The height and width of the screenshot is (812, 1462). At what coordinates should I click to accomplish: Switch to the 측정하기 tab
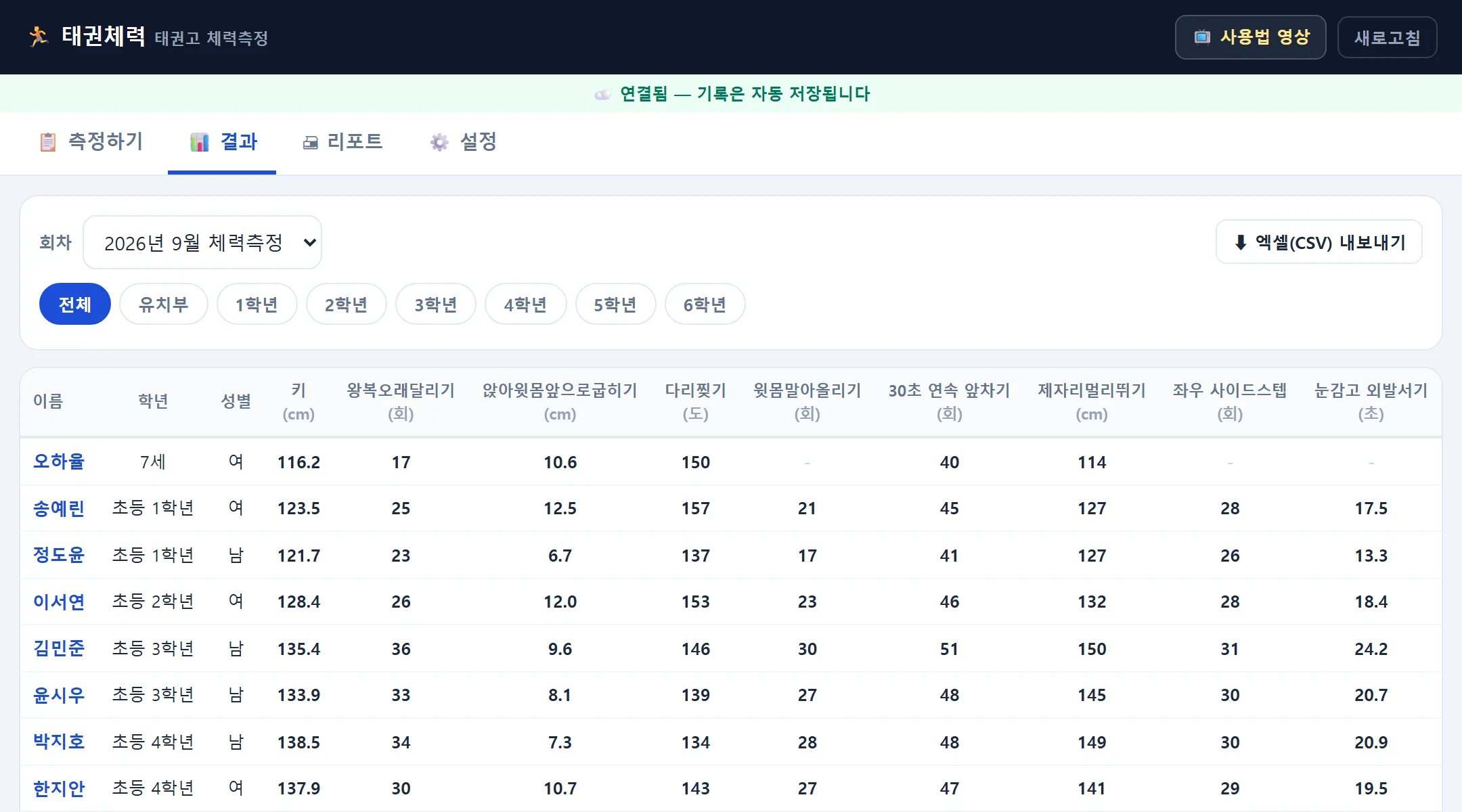91,142
